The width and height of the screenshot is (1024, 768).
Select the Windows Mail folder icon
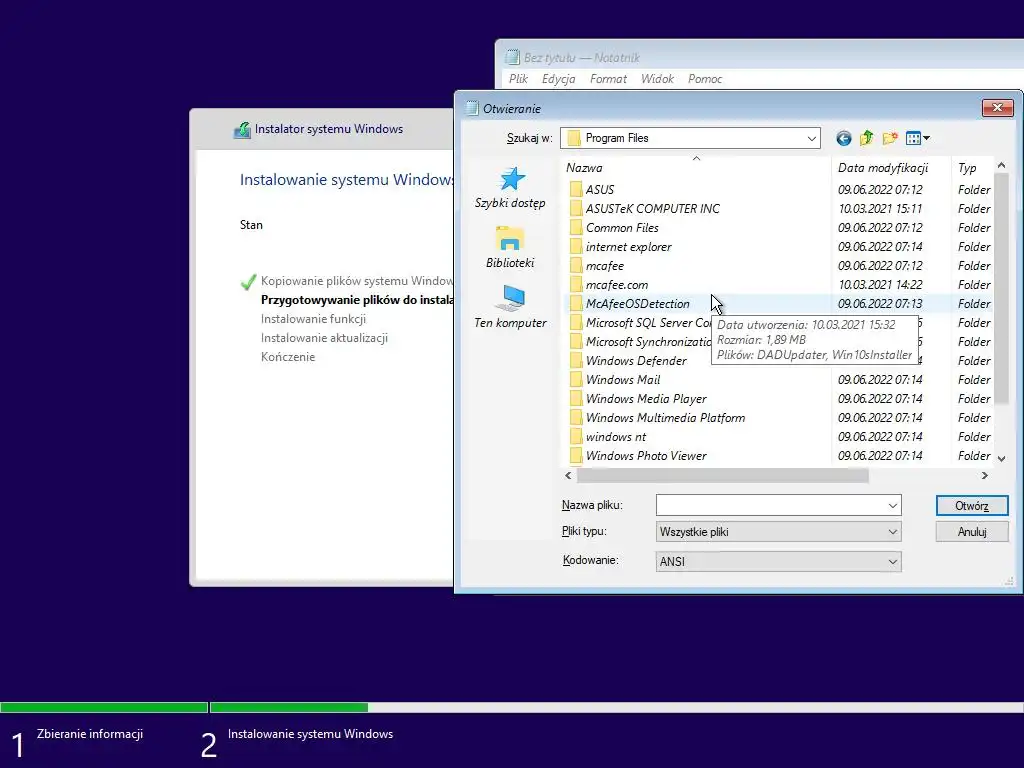[575, 379]
